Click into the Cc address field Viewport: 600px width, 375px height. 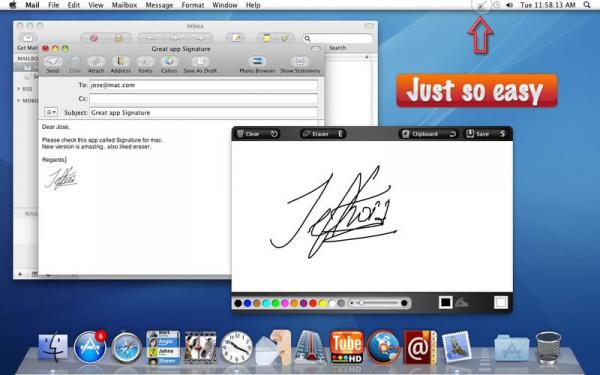[203, 99]
